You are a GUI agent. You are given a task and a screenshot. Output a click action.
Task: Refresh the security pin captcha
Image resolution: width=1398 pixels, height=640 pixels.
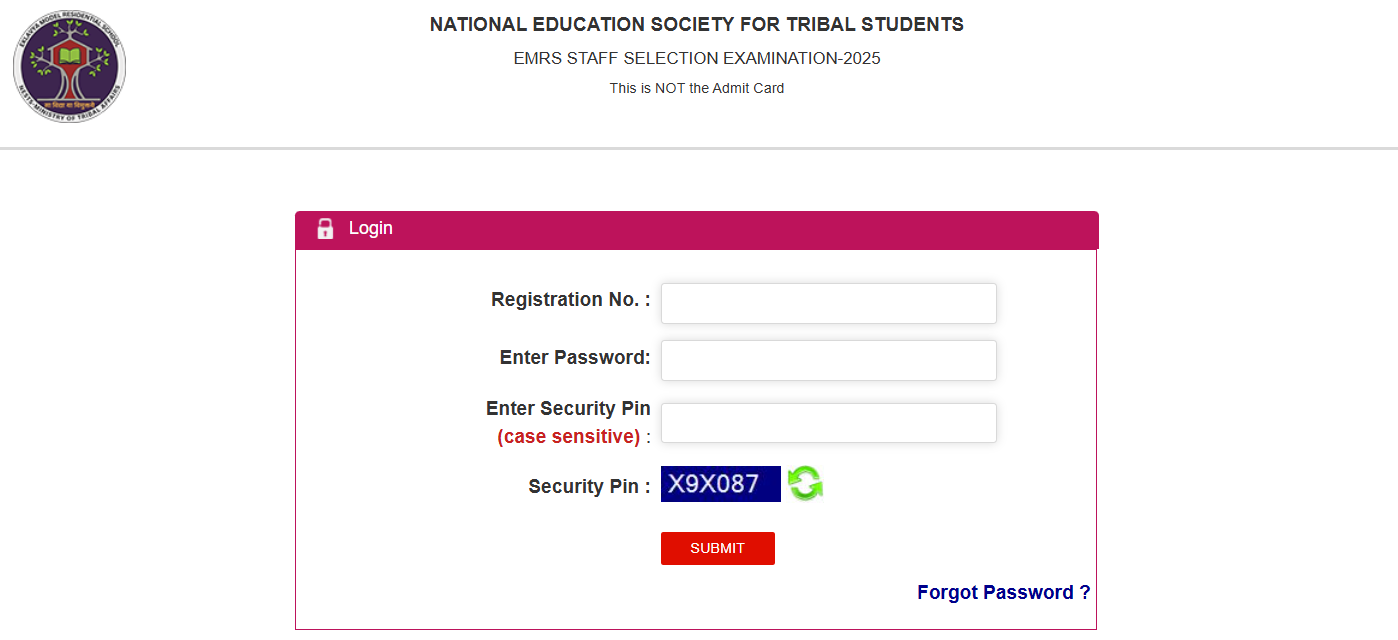pyautogui.click(x=805, y=484)
